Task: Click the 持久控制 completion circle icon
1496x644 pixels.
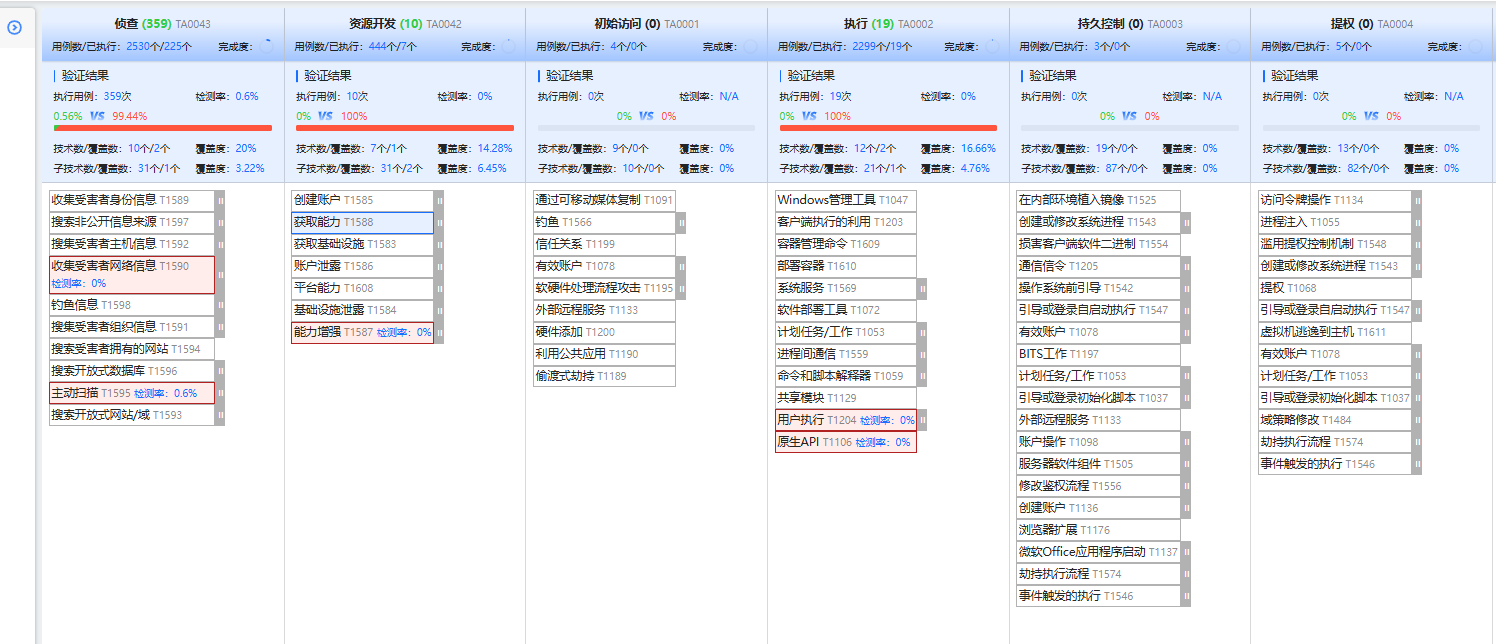Action: point(1233,45)
